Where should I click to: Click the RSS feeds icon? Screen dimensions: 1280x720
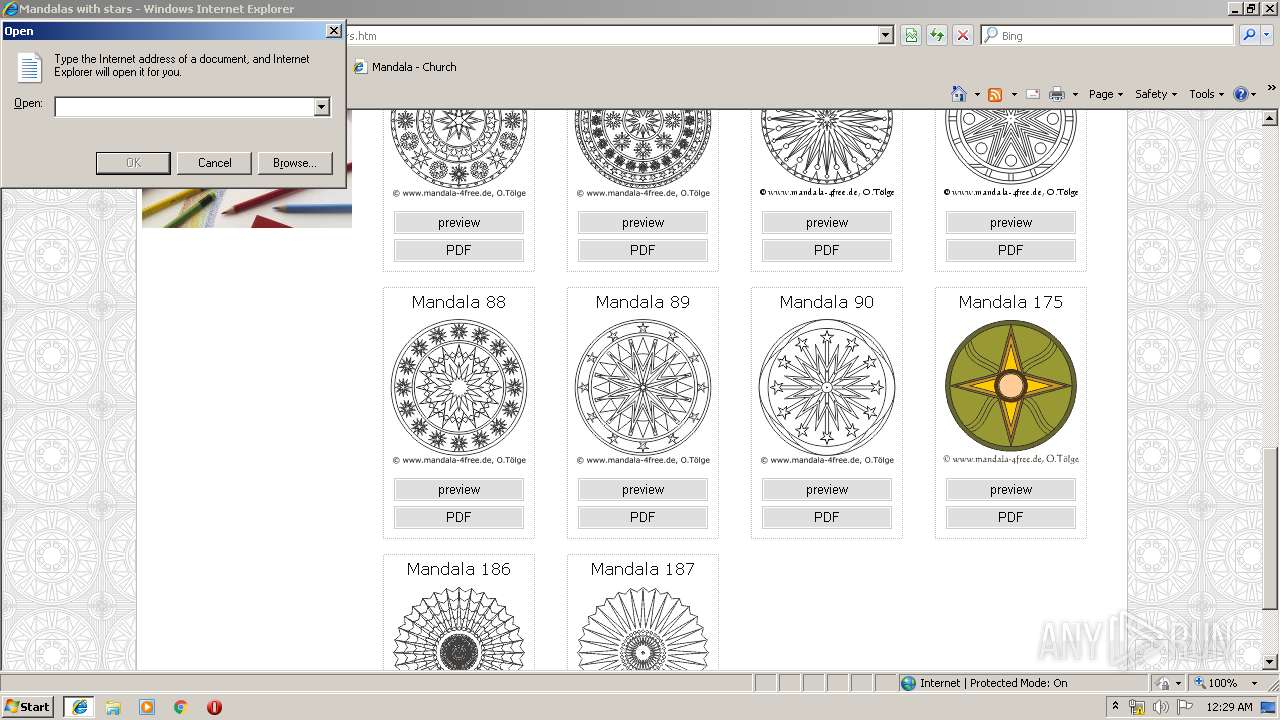tap(995, 94)
